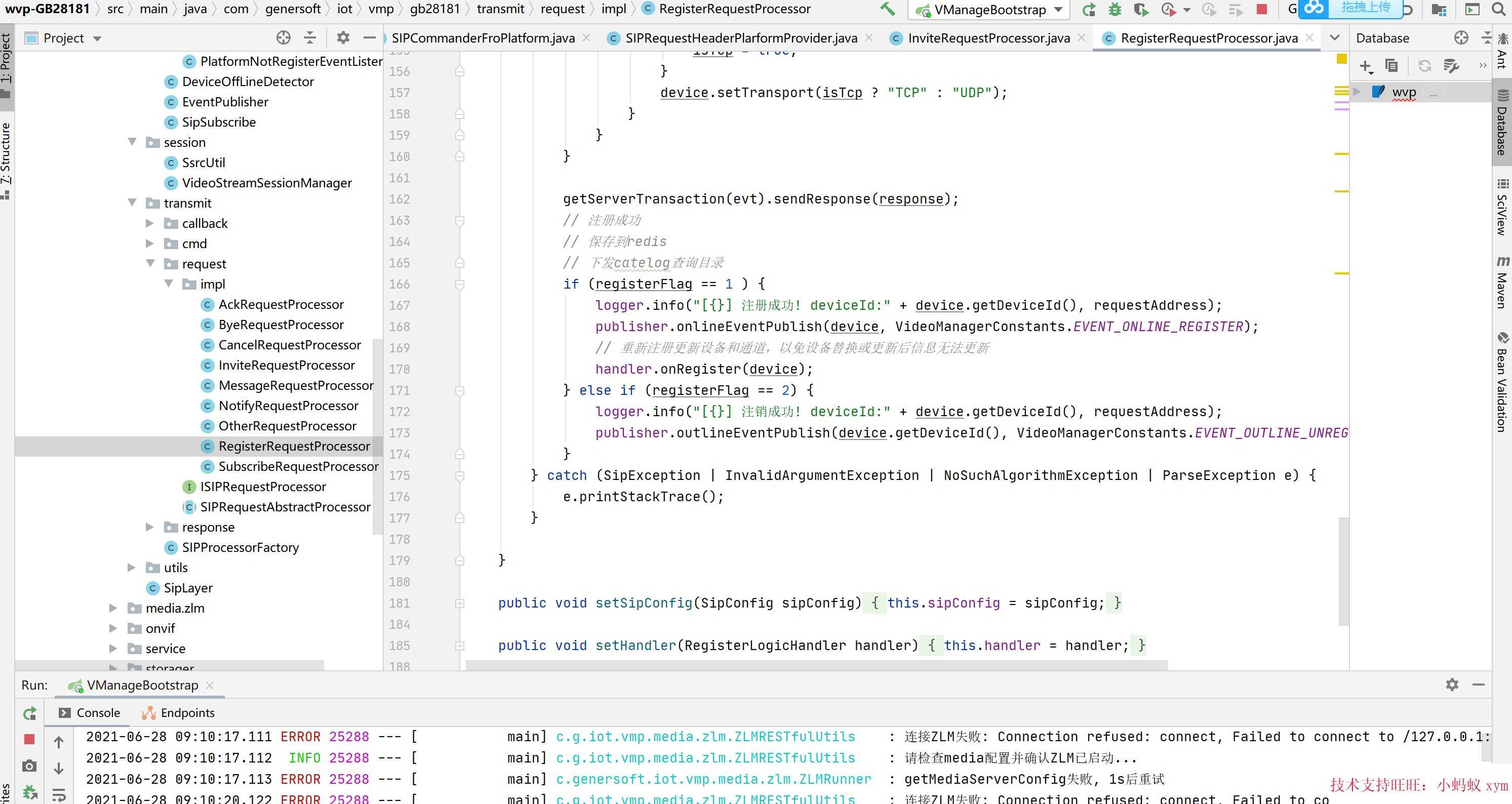This screenshot has height=804, width=1512.
Task: Click the camera dump threads icon
Action: pos(29,767)
